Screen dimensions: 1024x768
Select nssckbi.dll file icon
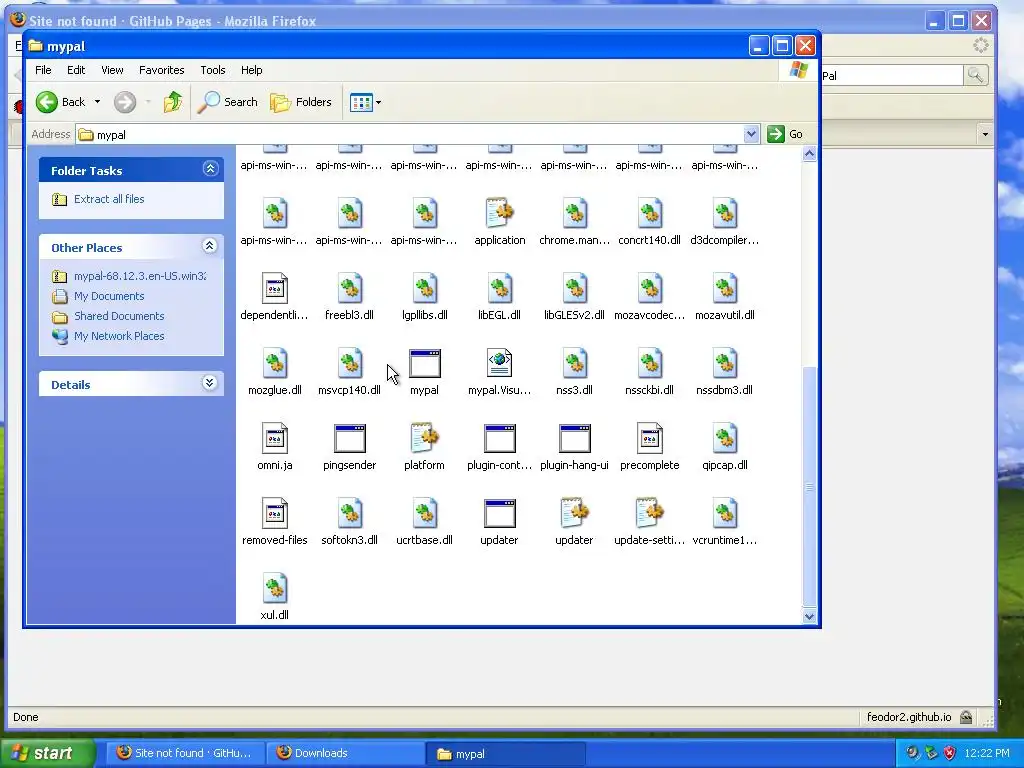(649, 364)
